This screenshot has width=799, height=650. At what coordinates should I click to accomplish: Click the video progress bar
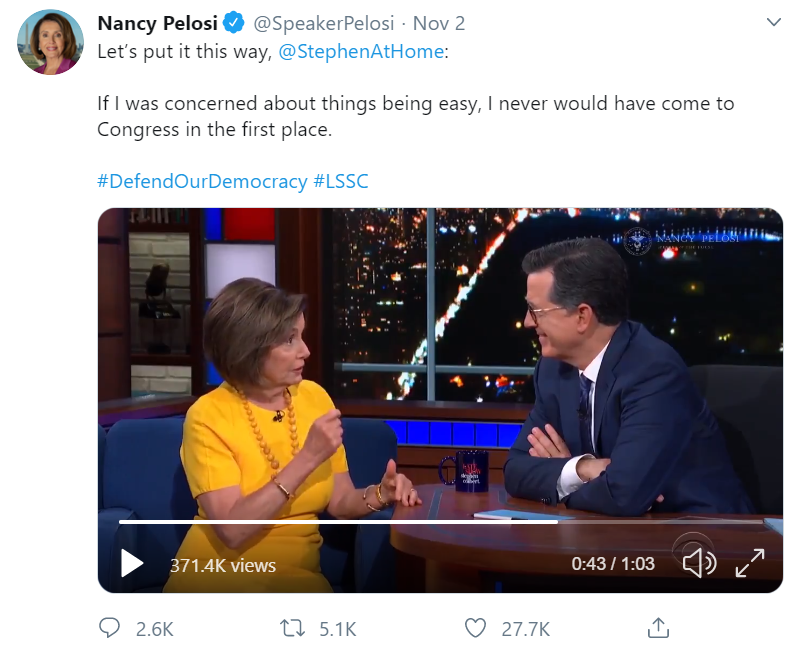[x=440, y=521]
